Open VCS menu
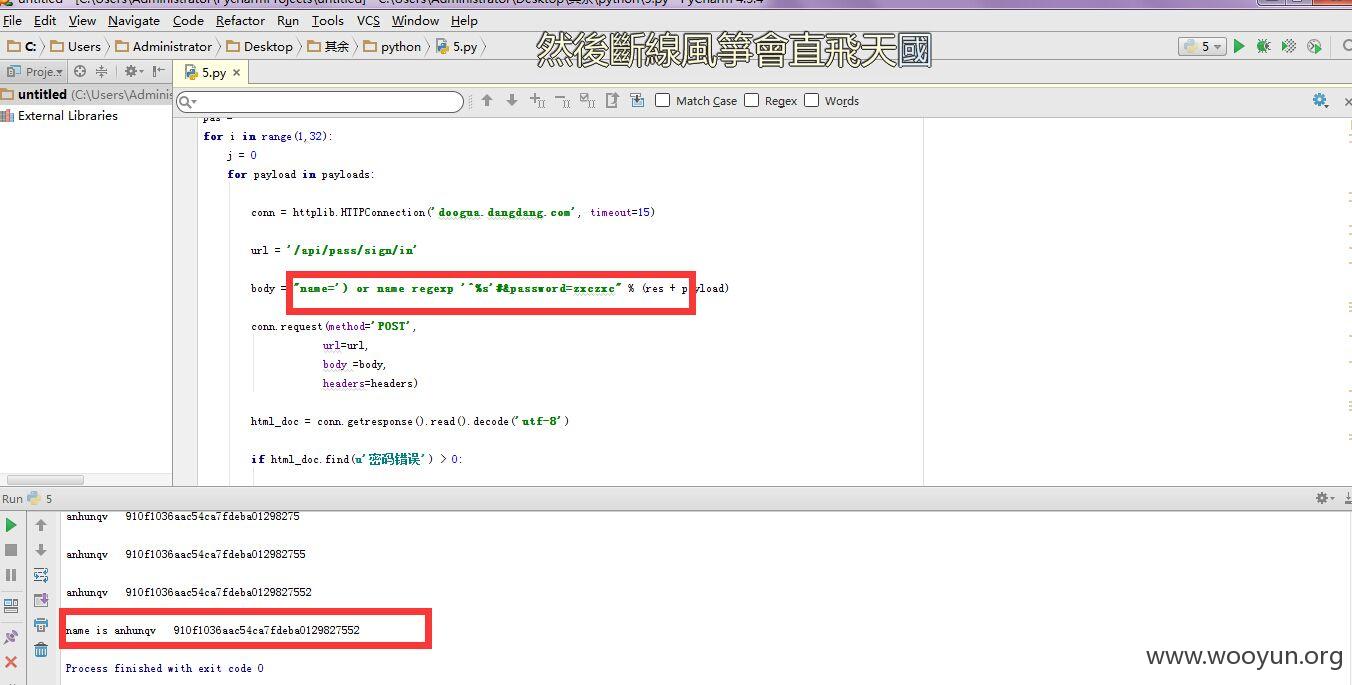The width and height of the screenshot is (1352, 685). pos(368,20)
